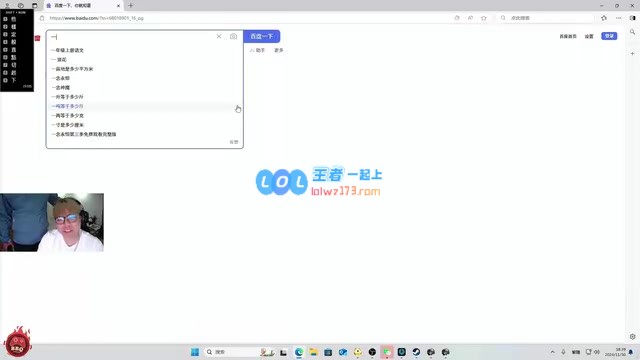Open Steam from the taskbar

pyautogui.click(x=416, y=352)
